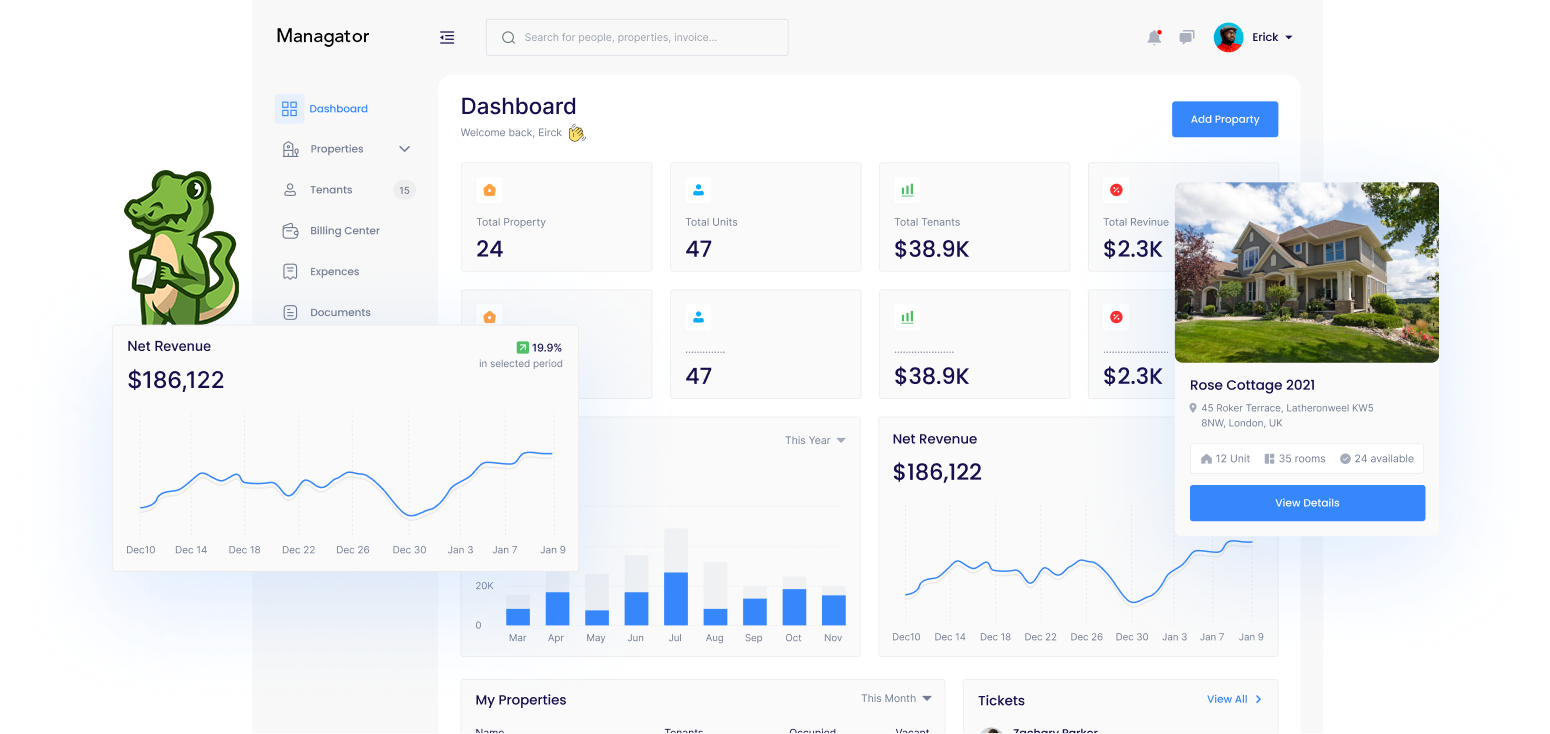Open Dashboard in the sidebar
The height and width of the screenshot is (734, 1550).
coord(338,109)
